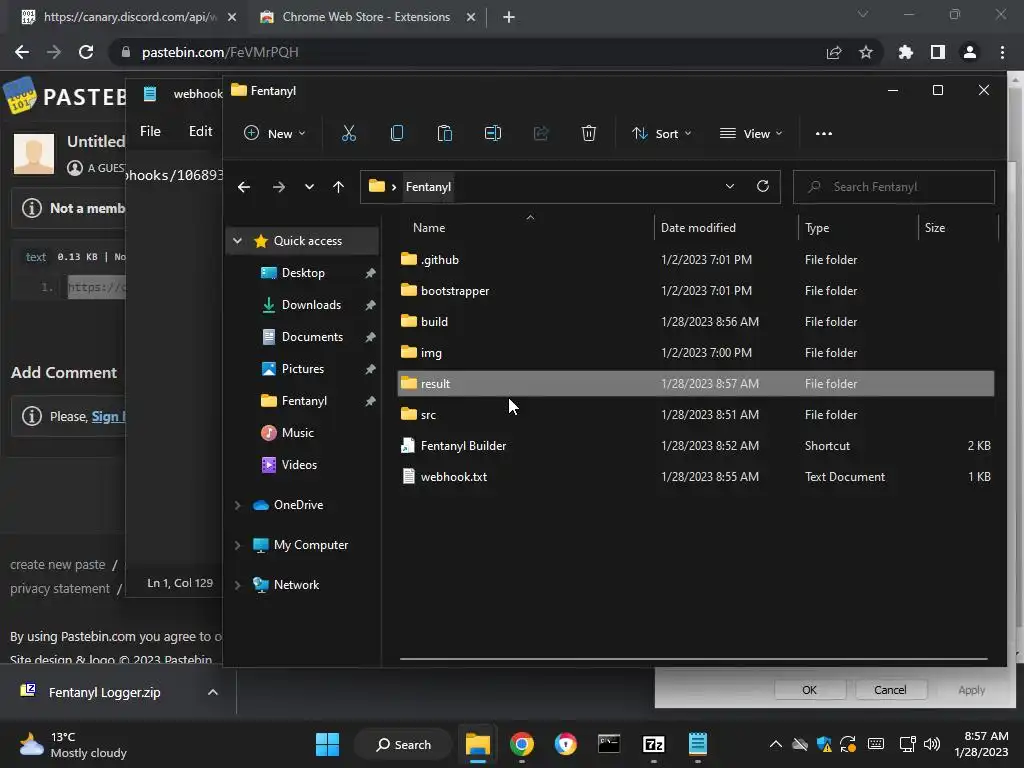Open volume control in system tray
The height and width of the screenshot is (768, 1024).
coord(932,744)
